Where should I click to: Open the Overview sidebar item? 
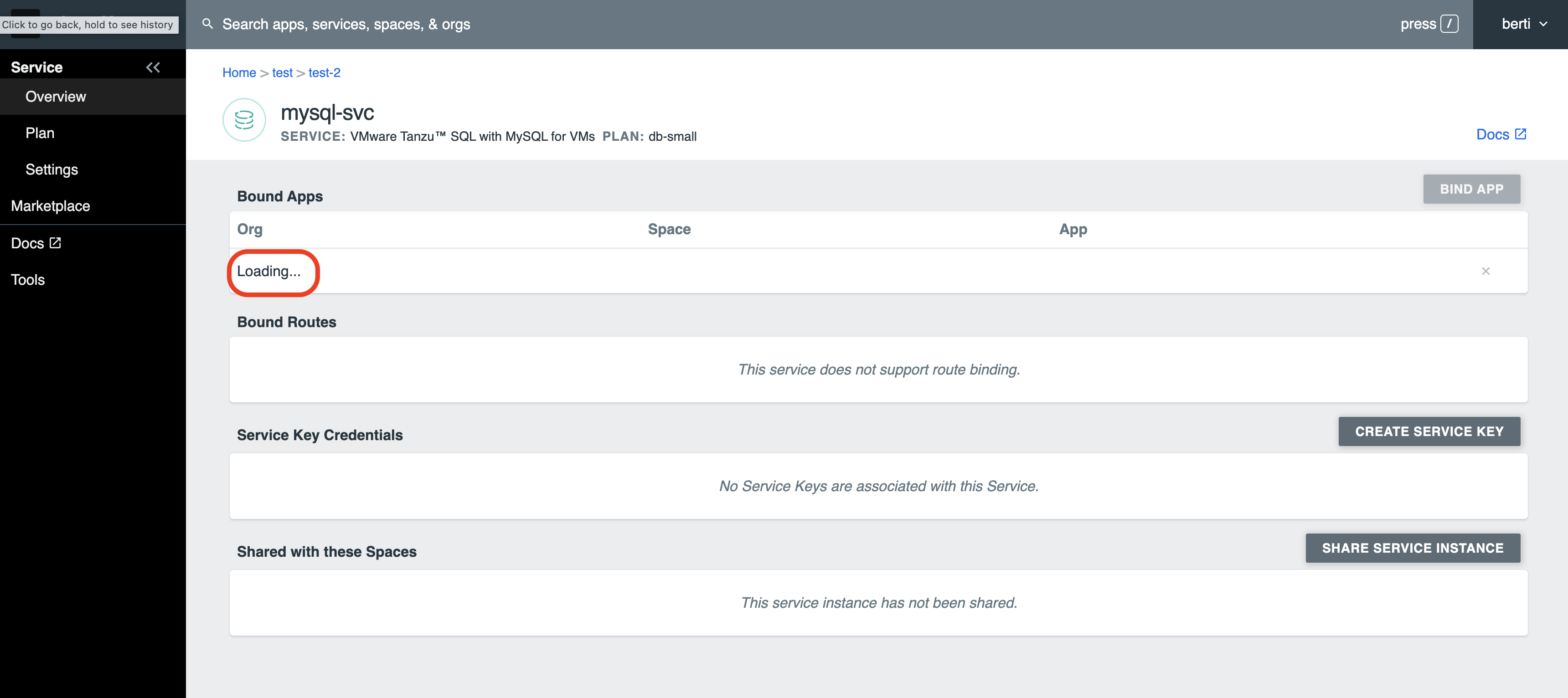[x=56, y=97]
